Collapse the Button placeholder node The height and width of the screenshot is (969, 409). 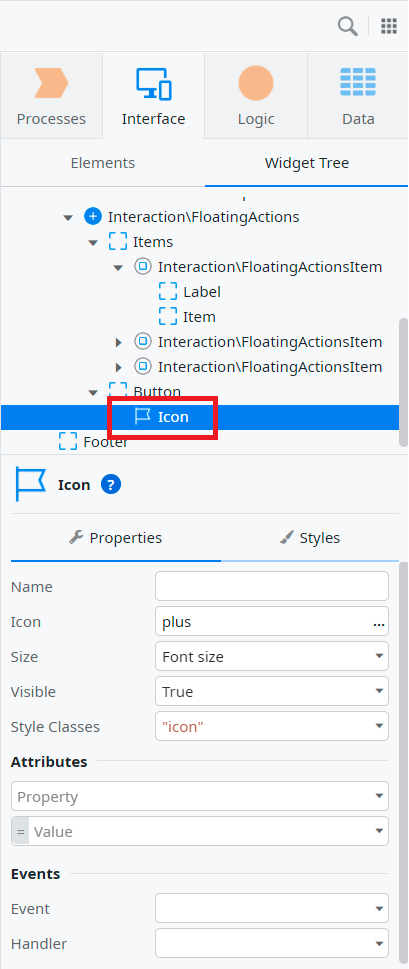[93, 392]
